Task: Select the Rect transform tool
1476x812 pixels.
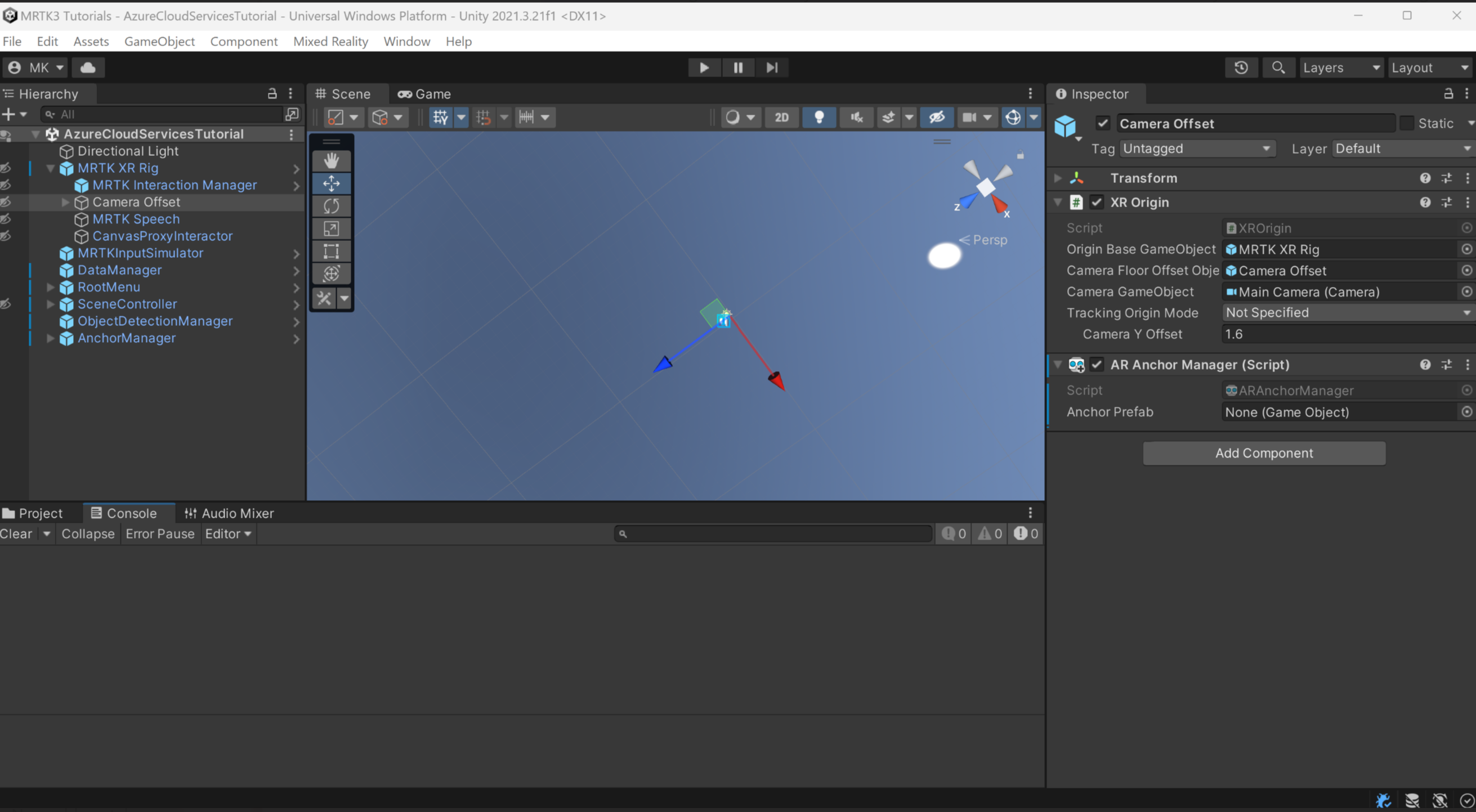Action: coord(332,251)
